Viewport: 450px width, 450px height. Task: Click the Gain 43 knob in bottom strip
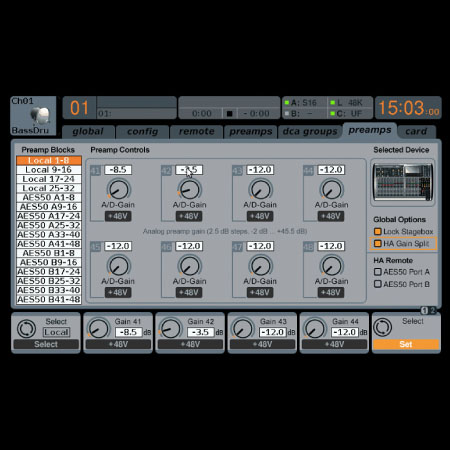click(x=243, y=328)
